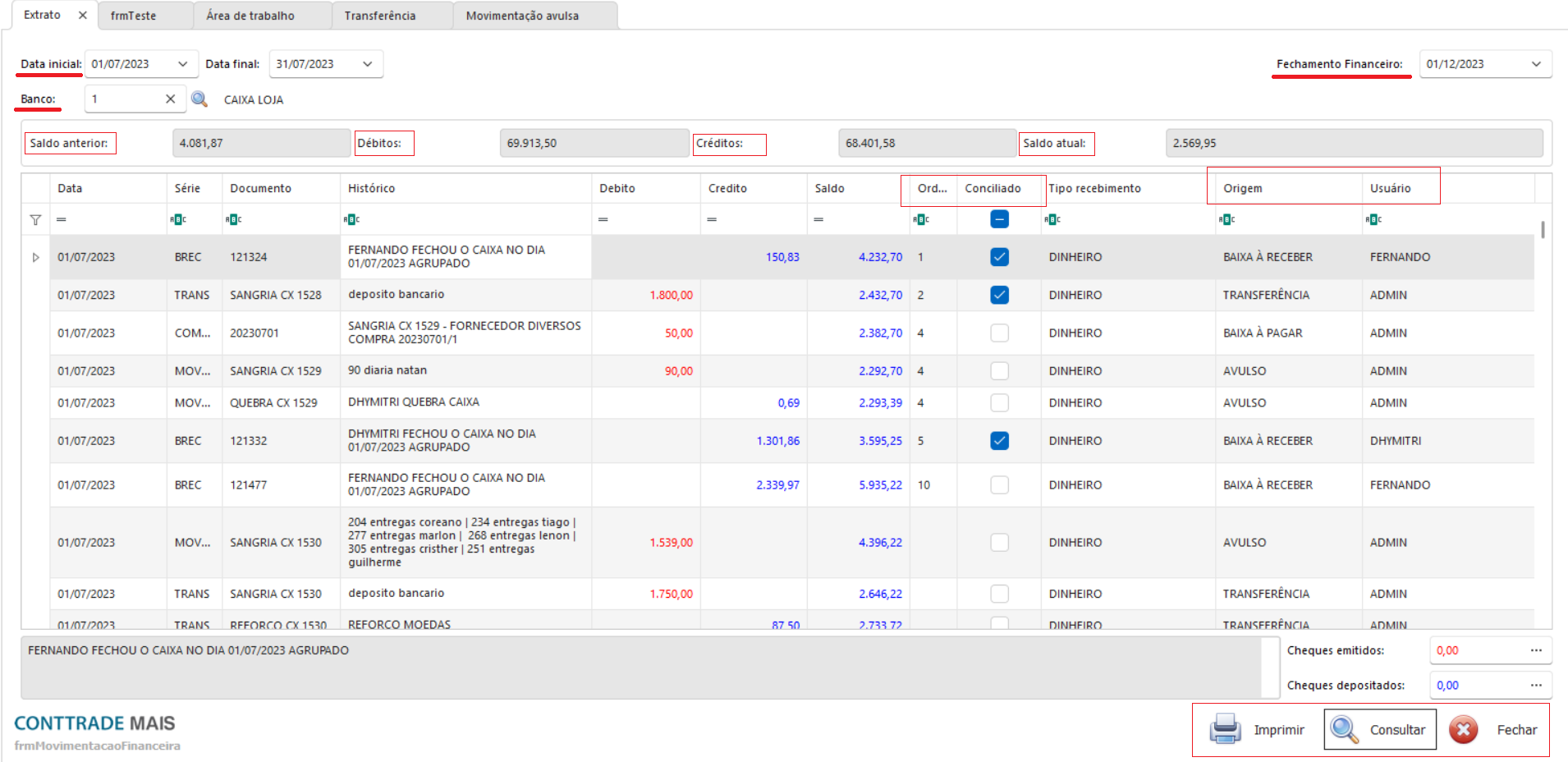The height and width of the screenshot is (762, 1568).
Task: Open the grid filter funnel icon
Action: coord(35,220)
